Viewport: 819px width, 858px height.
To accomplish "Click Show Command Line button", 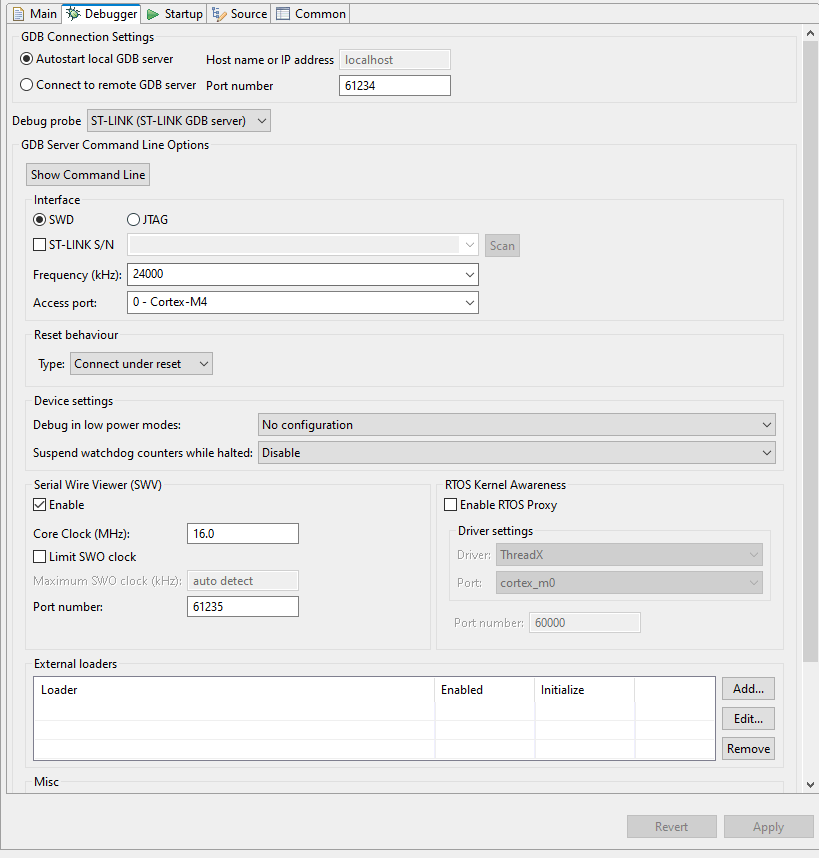I will [x=88, y=175].
